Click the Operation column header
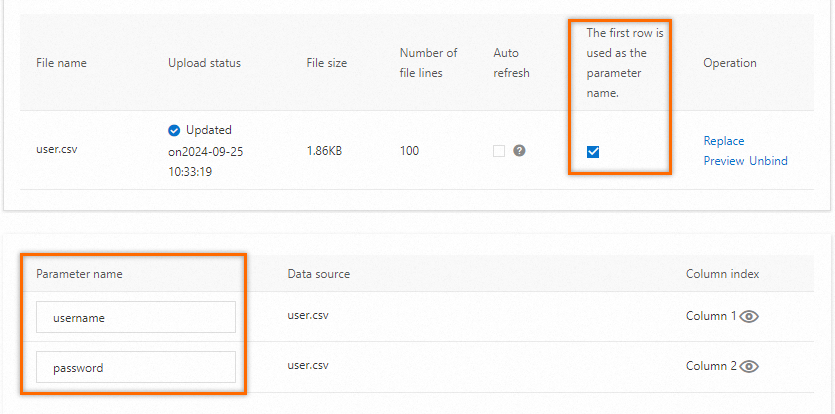Viewport: 835px width, 414px height. tap(729, 63)
